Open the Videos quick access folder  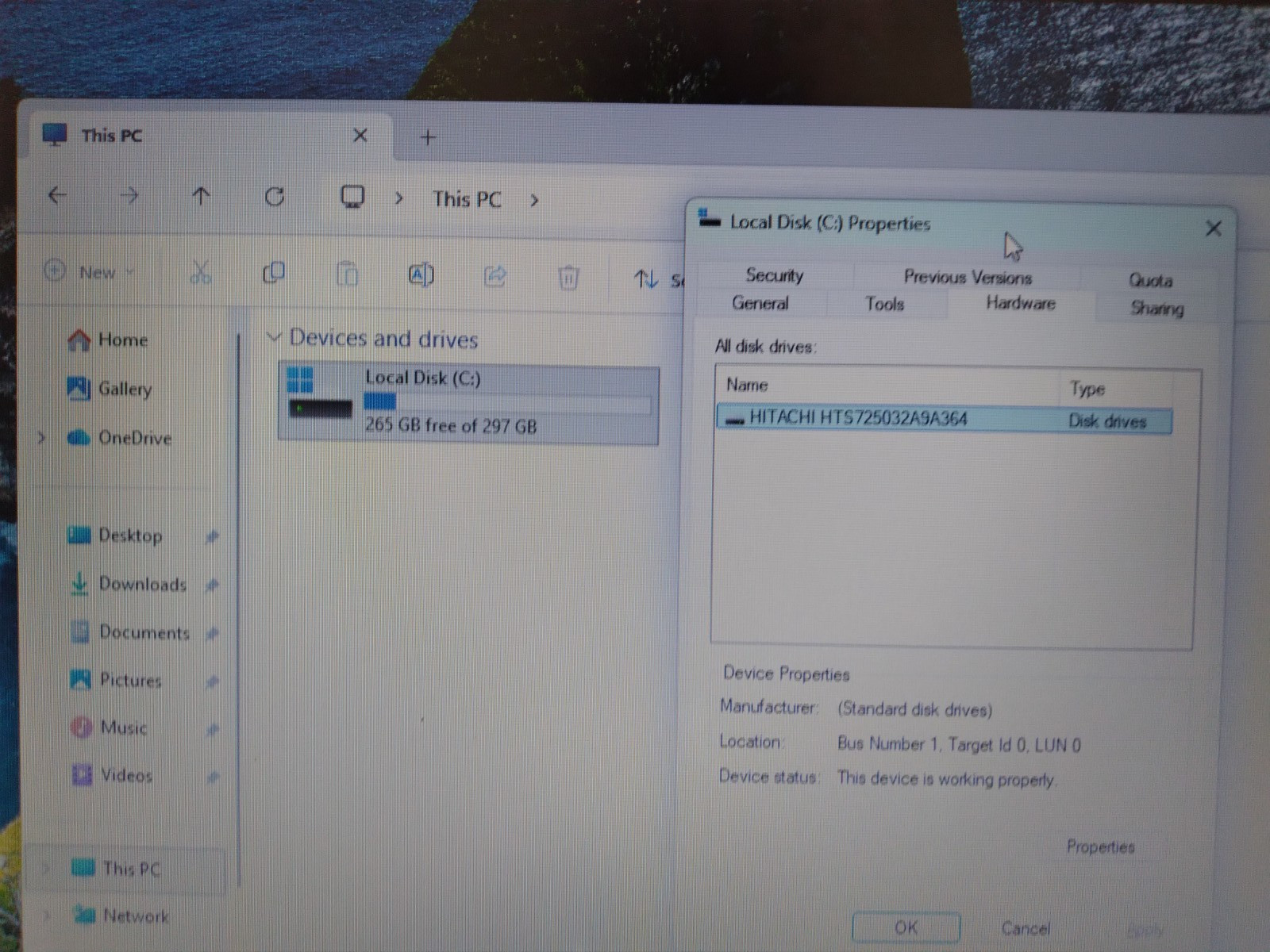(113, 775)
